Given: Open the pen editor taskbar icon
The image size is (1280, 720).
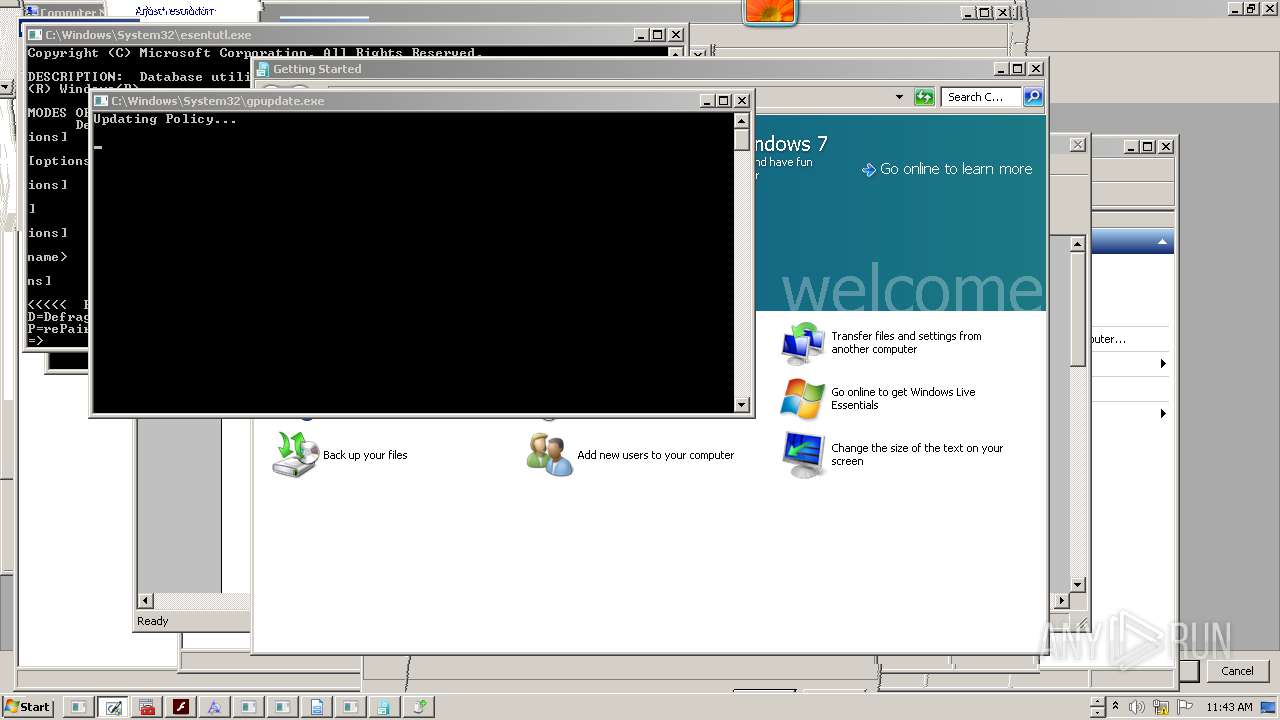Looking at the screenshot, I should pyautogui.click(x=113, y=707).
